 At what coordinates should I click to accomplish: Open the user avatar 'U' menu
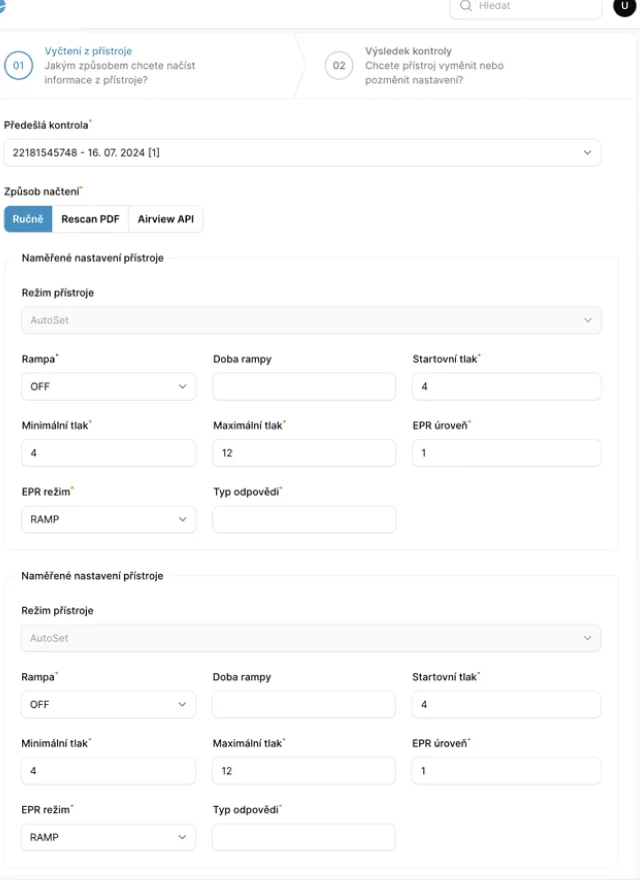coord(624,6)
